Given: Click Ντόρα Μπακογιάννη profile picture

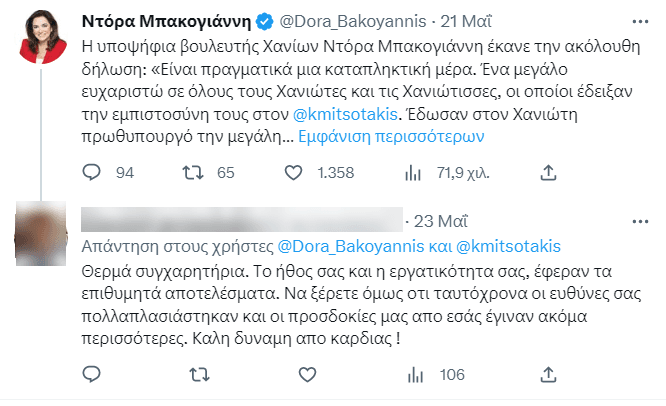Looking at the screenshot, I should pyautogui.click(x=43, y=41).
